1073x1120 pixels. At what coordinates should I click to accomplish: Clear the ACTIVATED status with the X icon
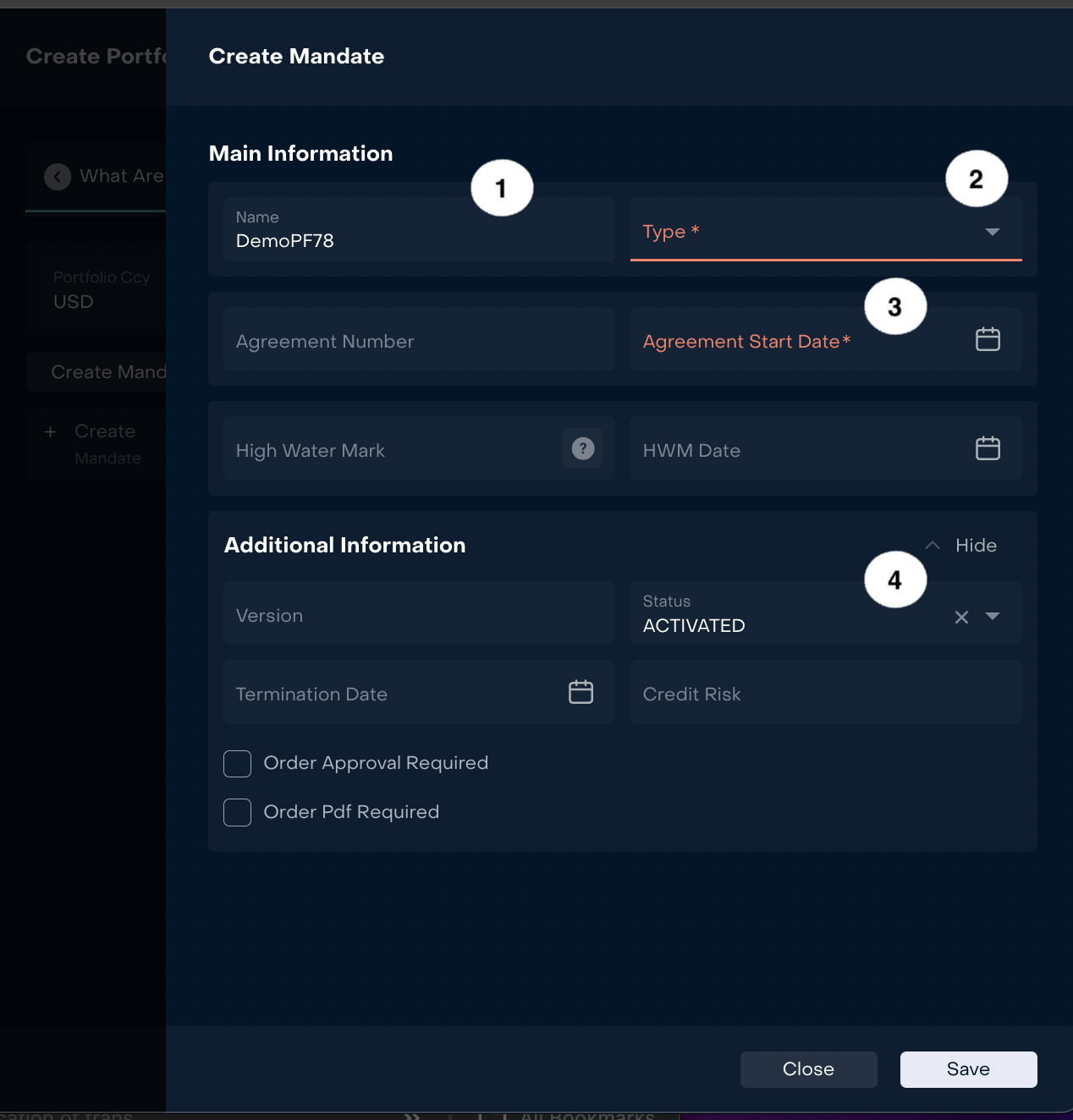(961, 618)
